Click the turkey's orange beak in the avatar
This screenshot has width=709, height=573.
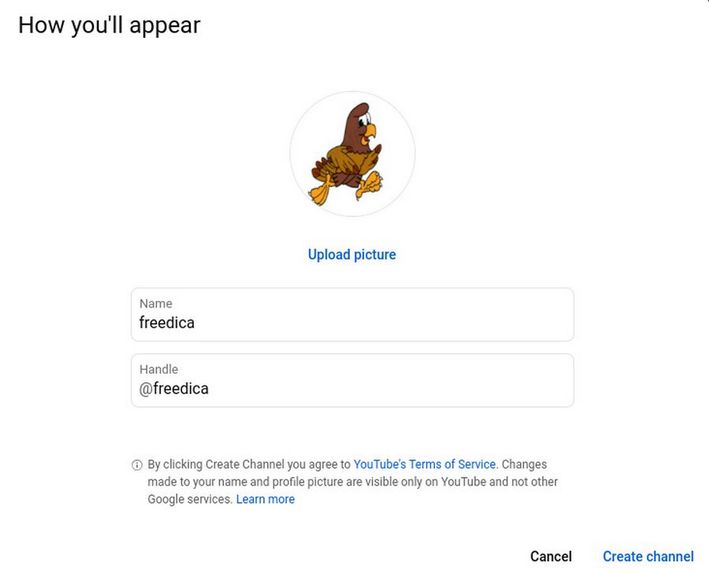(x=370, y=130)
